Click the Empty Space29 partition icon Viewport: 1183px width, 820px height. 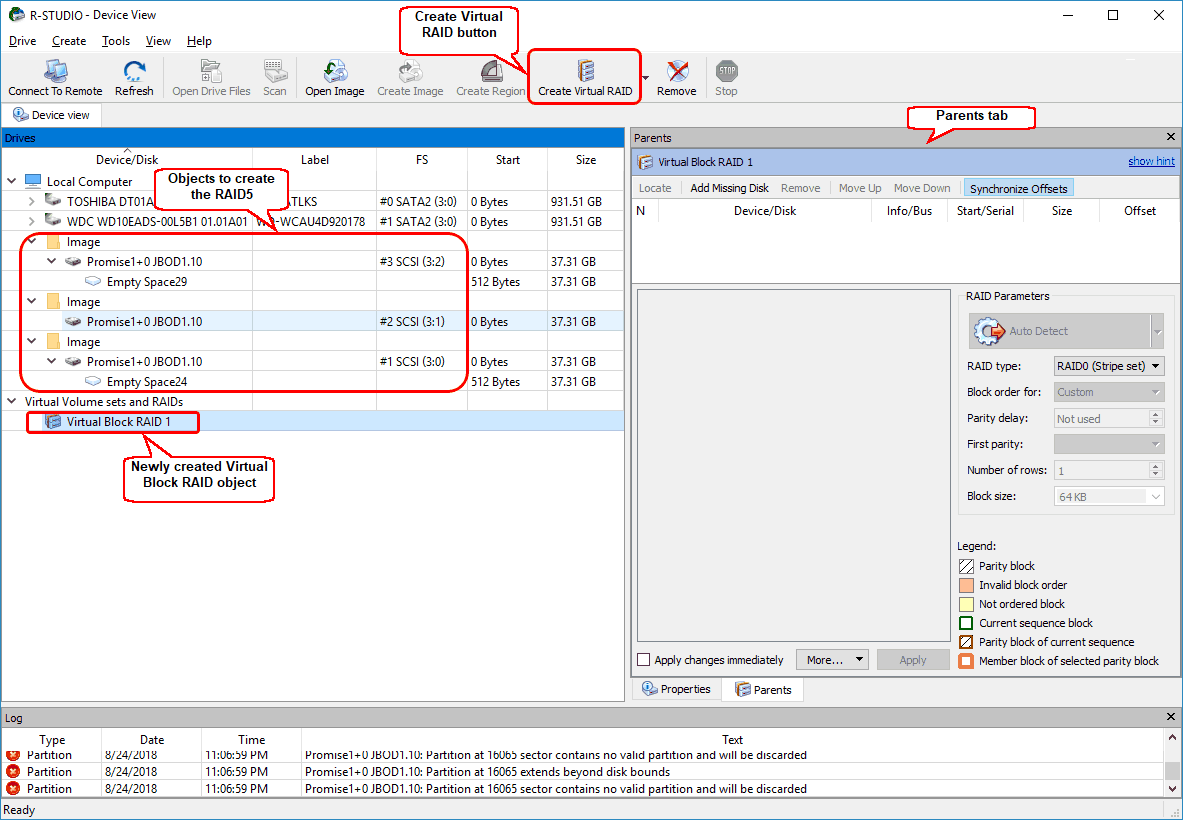[93, 281]
